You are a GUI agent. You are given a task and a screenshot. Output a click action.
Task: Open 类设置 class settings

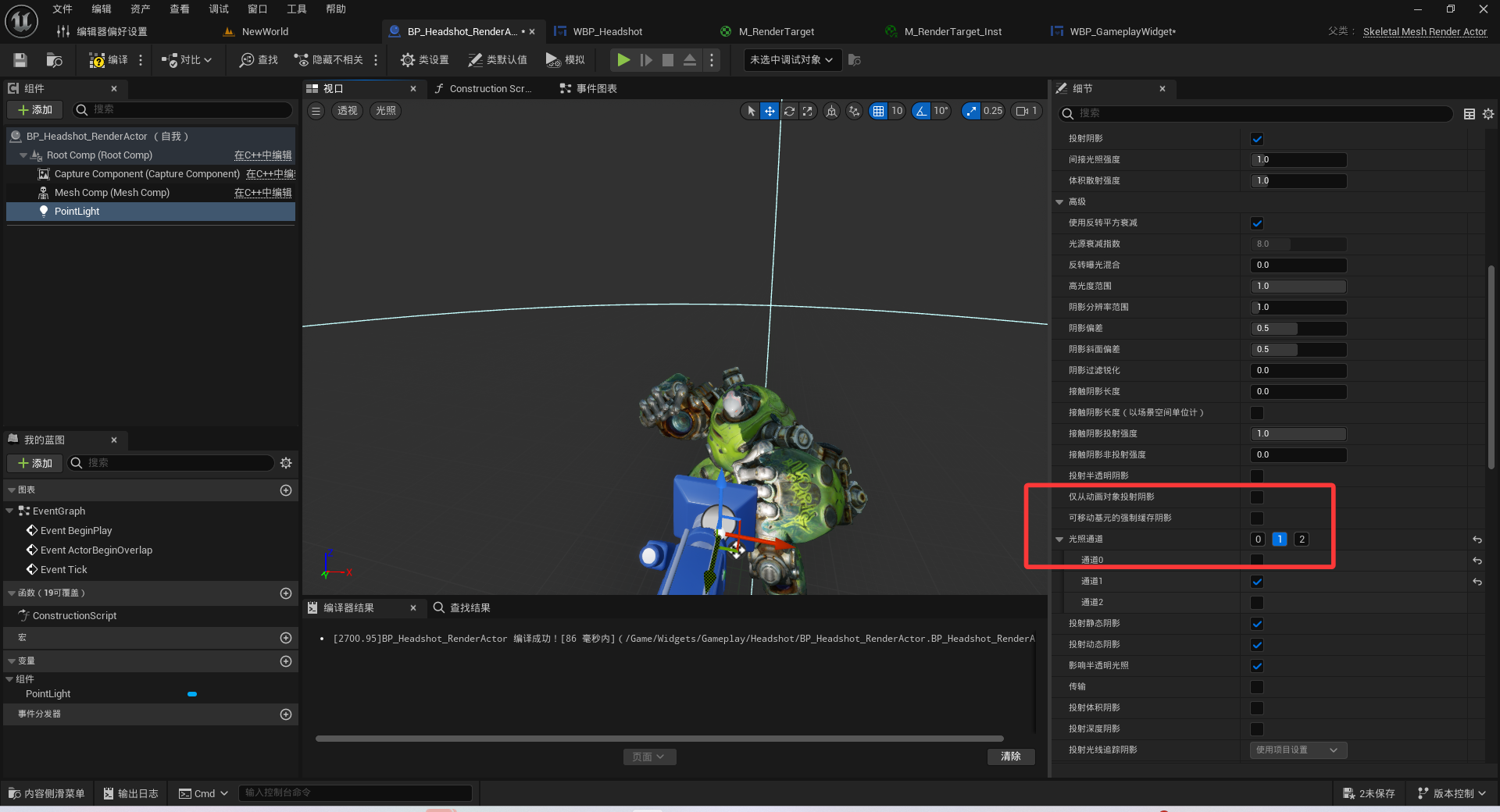(x=424, y=60)
